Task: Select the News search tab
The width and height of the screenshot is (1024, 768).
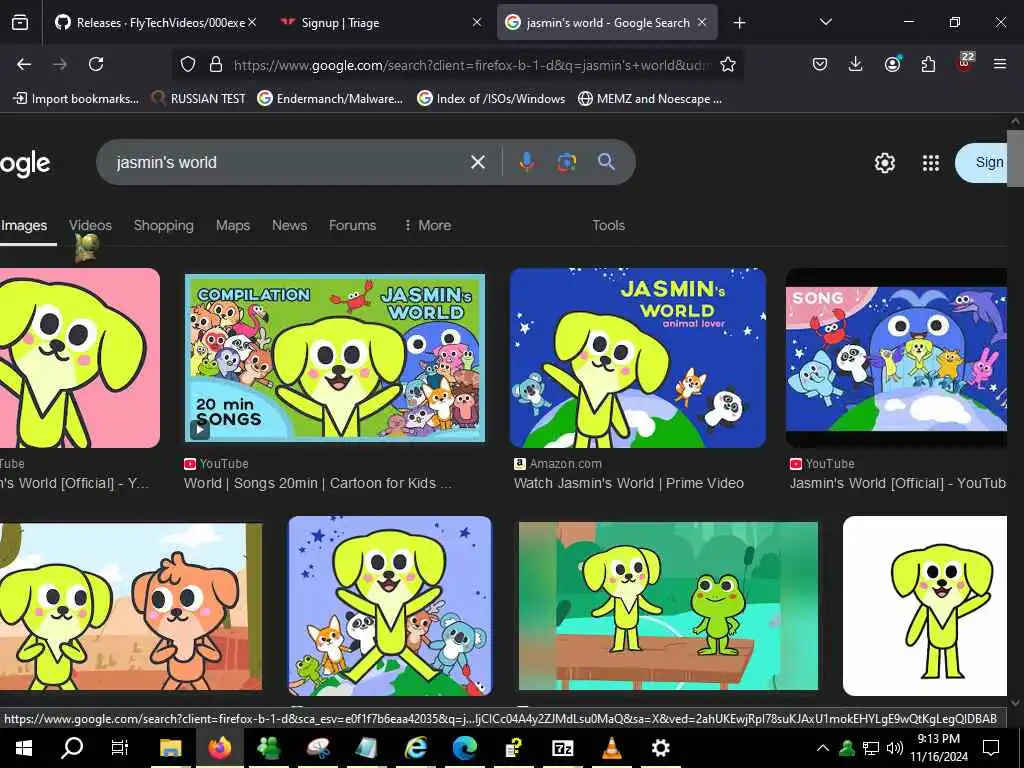Action: (289, 225)
